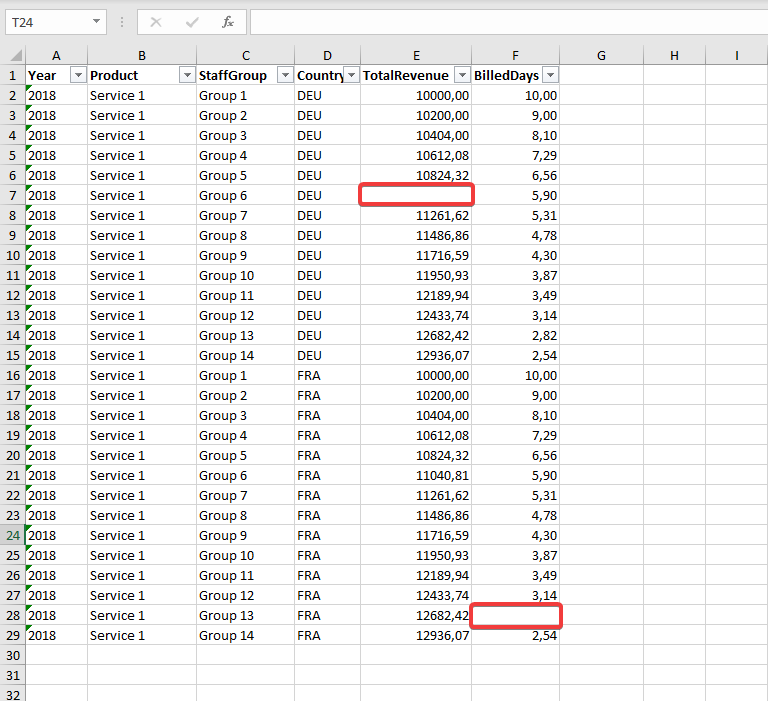
Task: Click the Cancel X icon in formula bar
Action: tap(156, 22)
